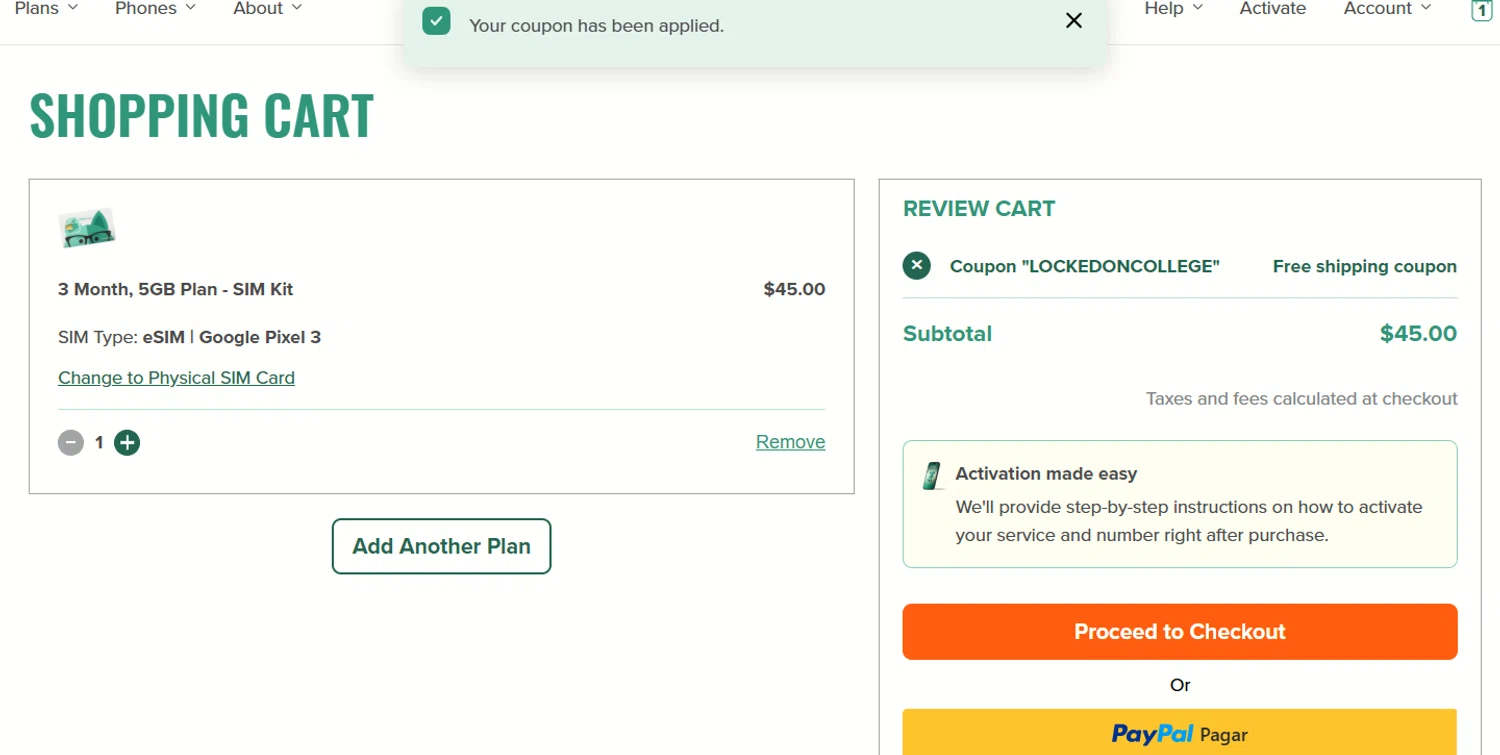Decrease the plan quantity with minus button
The height and width of the screenshot is (755, 1500).
[x=71, y=442]
